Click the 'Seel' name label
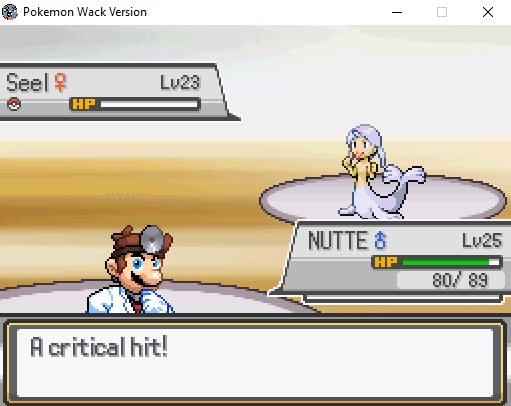This screenshot has width=511, height=406. [27, 82]
